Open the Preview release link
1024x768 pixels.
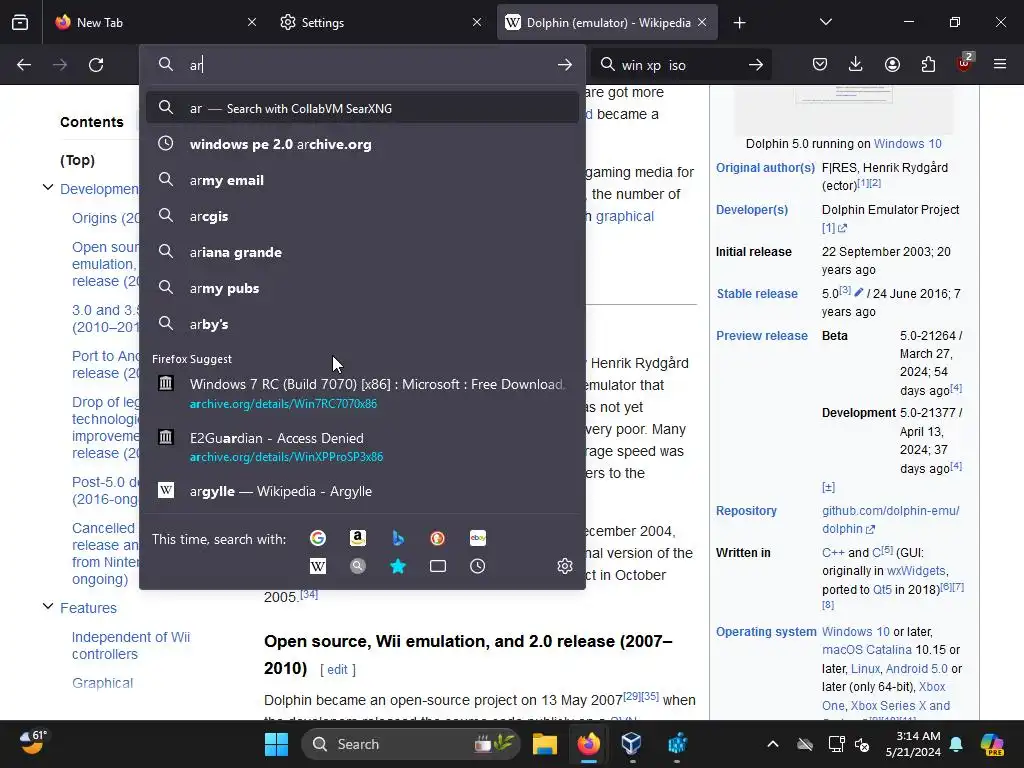[x=761, y=336]
